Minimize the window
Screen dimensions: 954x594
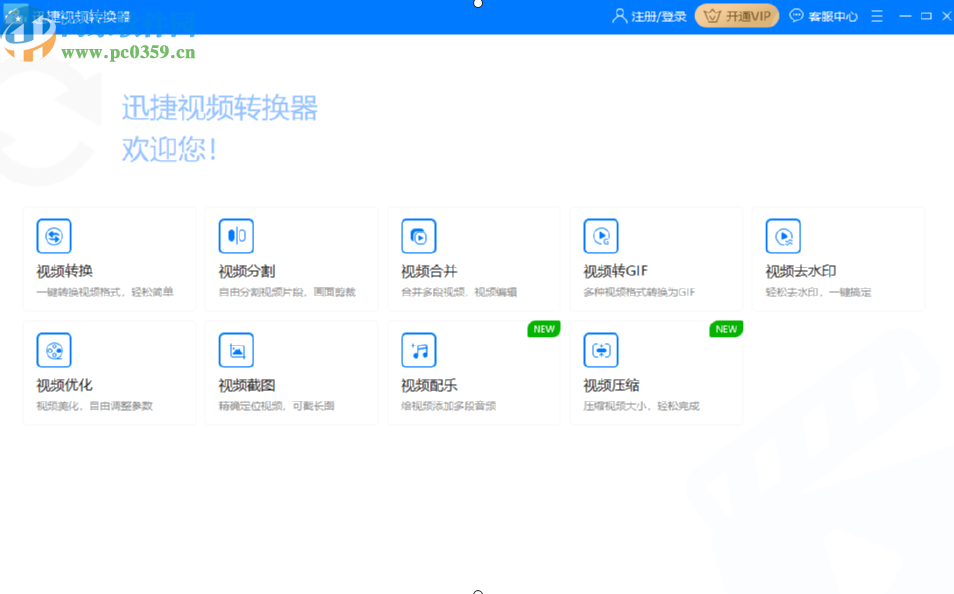[905, 16]
